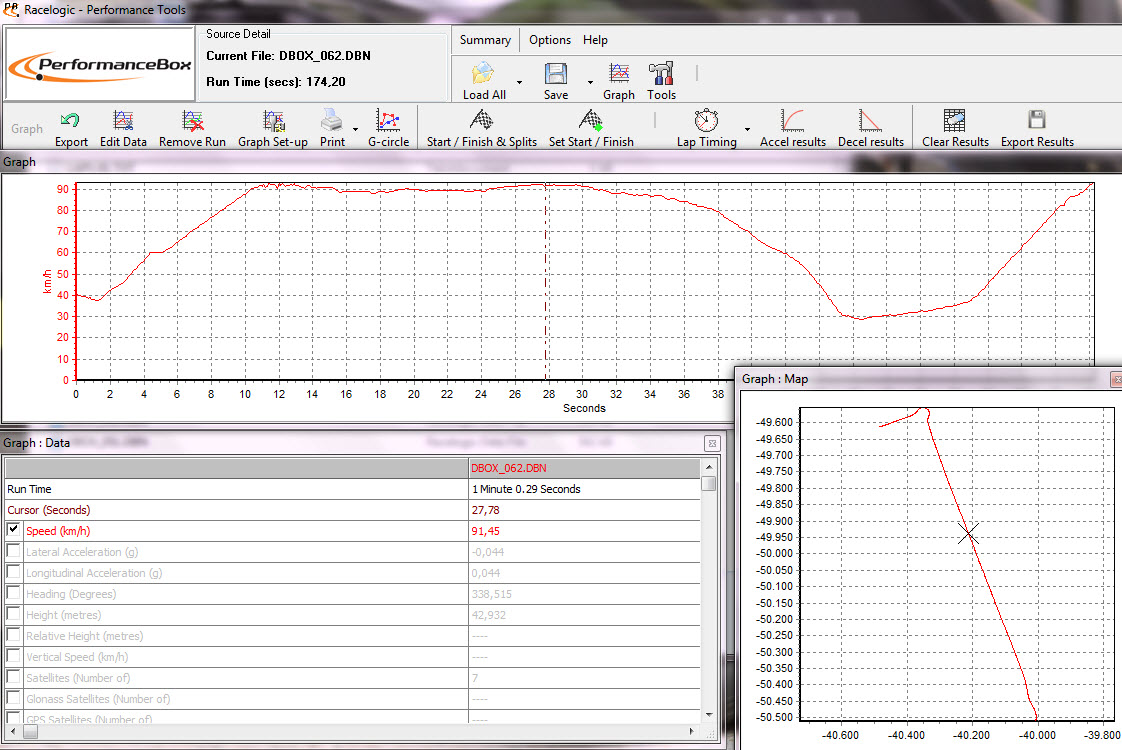Enable the Longitudinal Acceleration (g) checkbox

tap(13, 572)
